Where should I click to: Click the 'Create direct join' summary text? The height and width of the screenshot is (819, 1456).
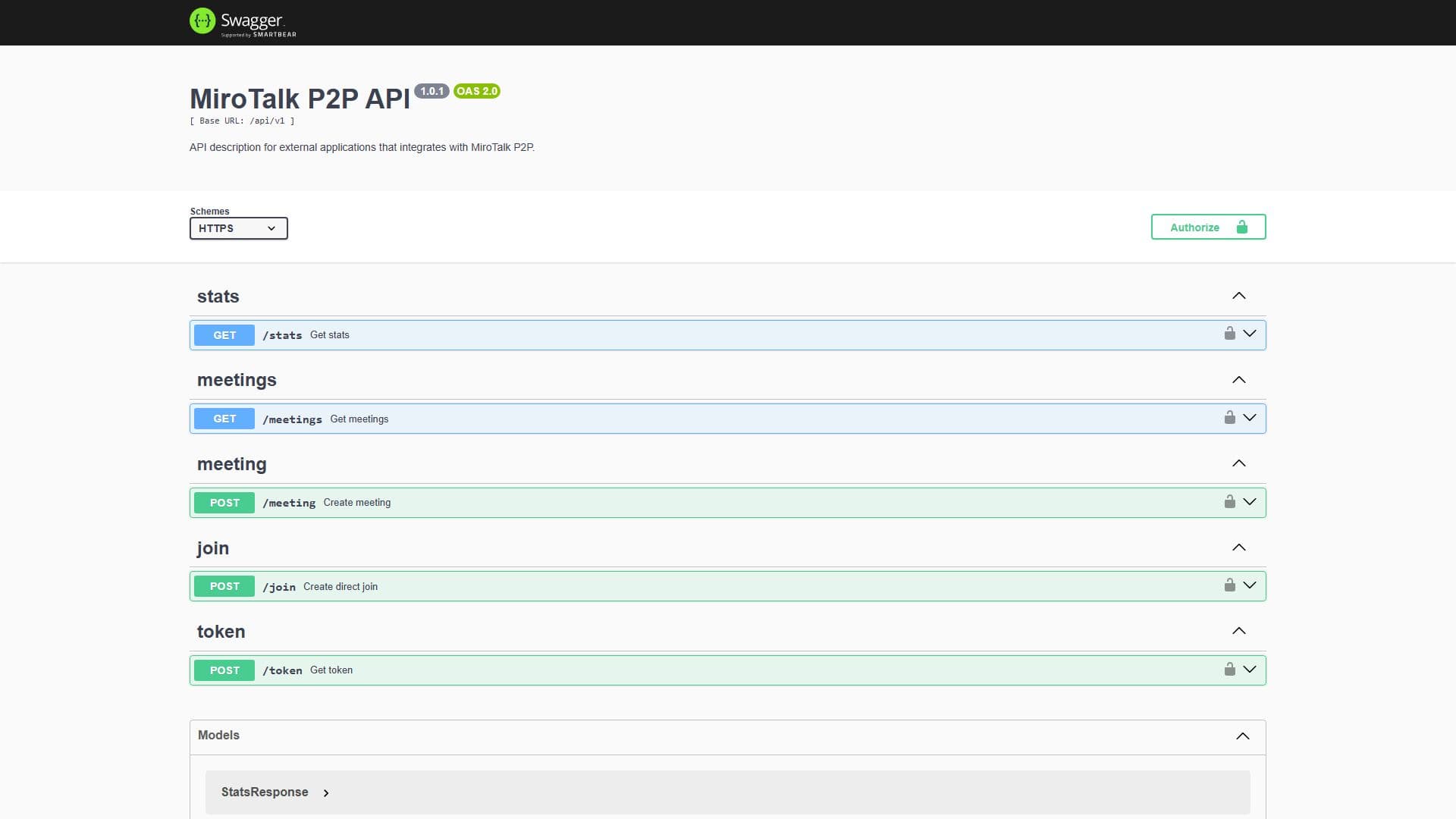(x=340, y=586)
